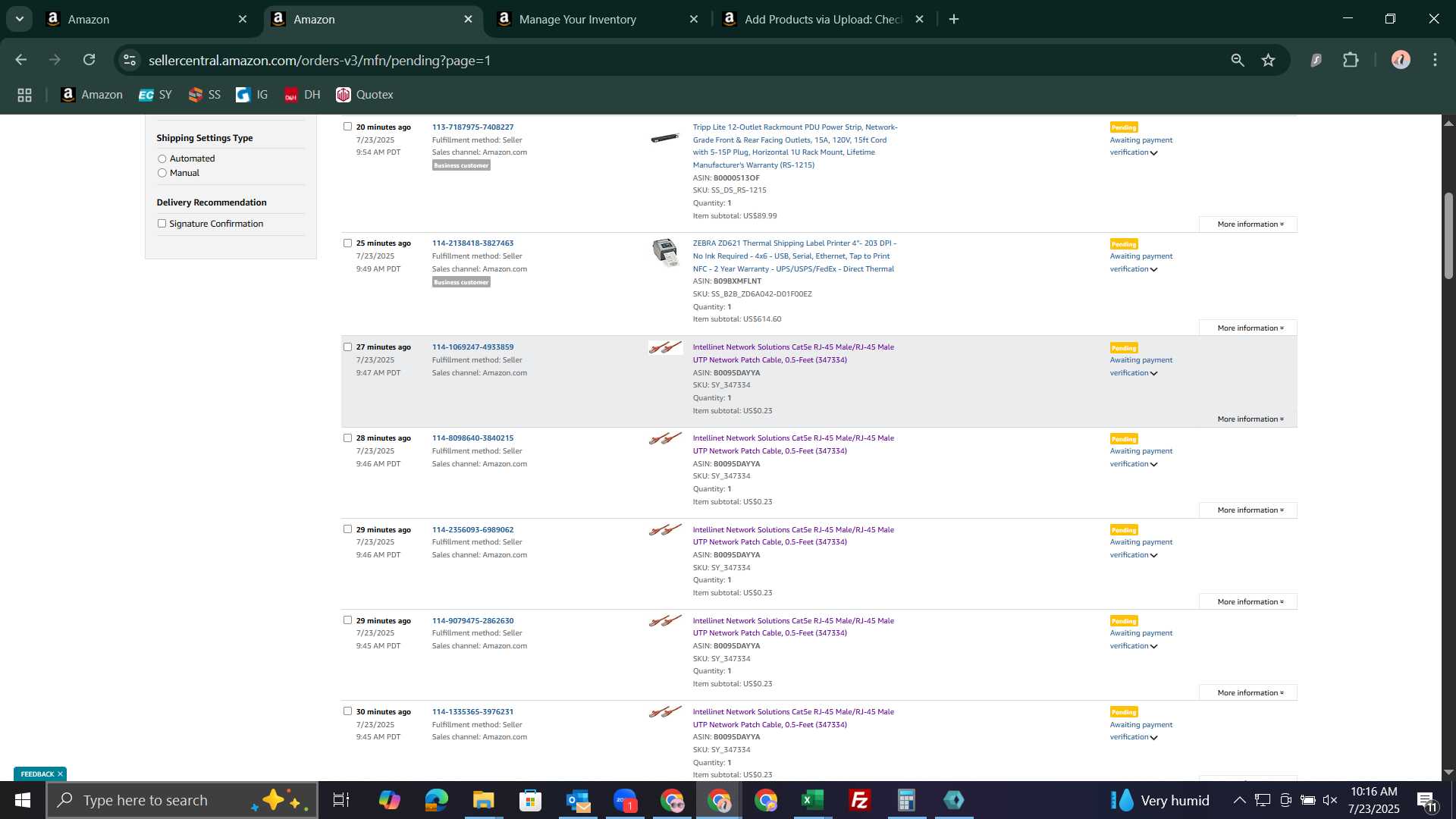Tick the checkbox for order 113-7187975-7408227
Image resolution: width=1456 pixels, height=819 pixels.
point(347,127)
